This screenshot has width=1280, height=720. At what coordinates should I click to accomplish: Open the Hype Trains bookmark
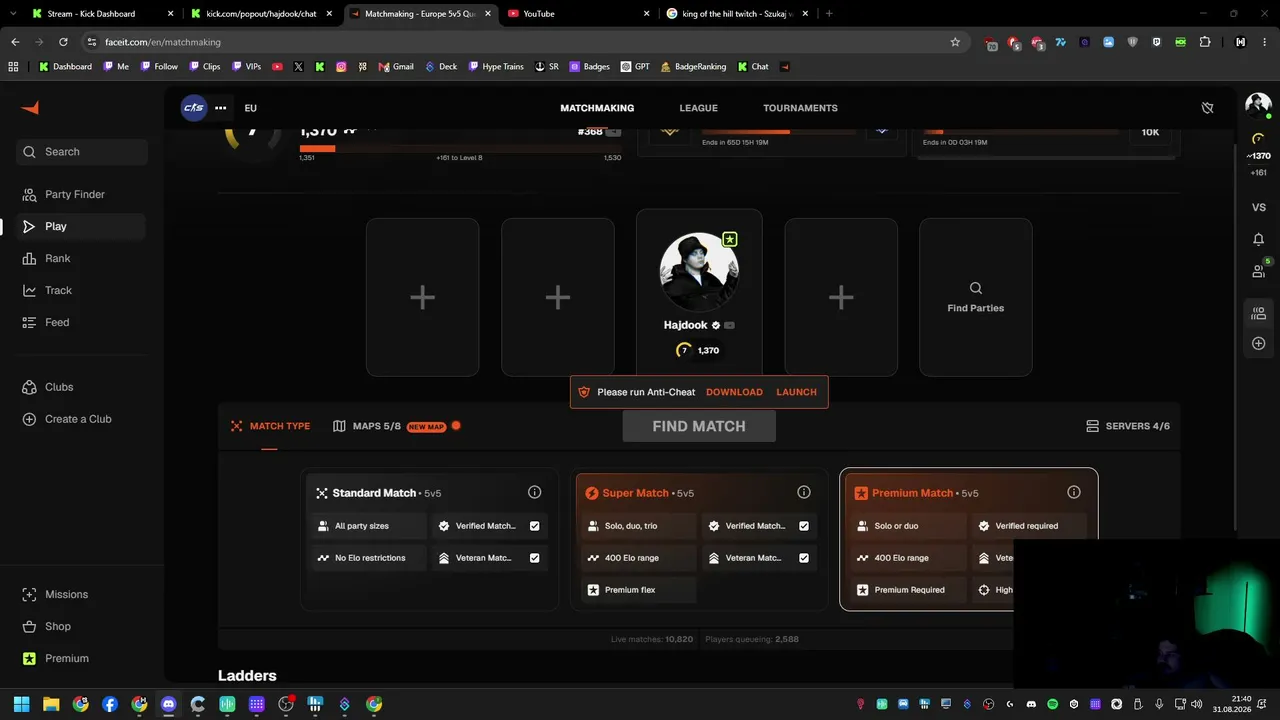tap(496, 67)
